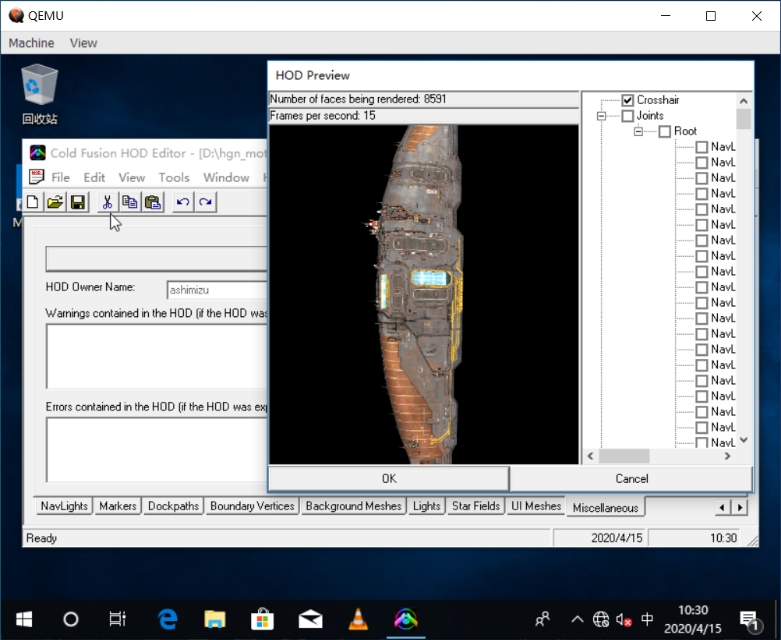Click the Errors text box

(157, 450)
